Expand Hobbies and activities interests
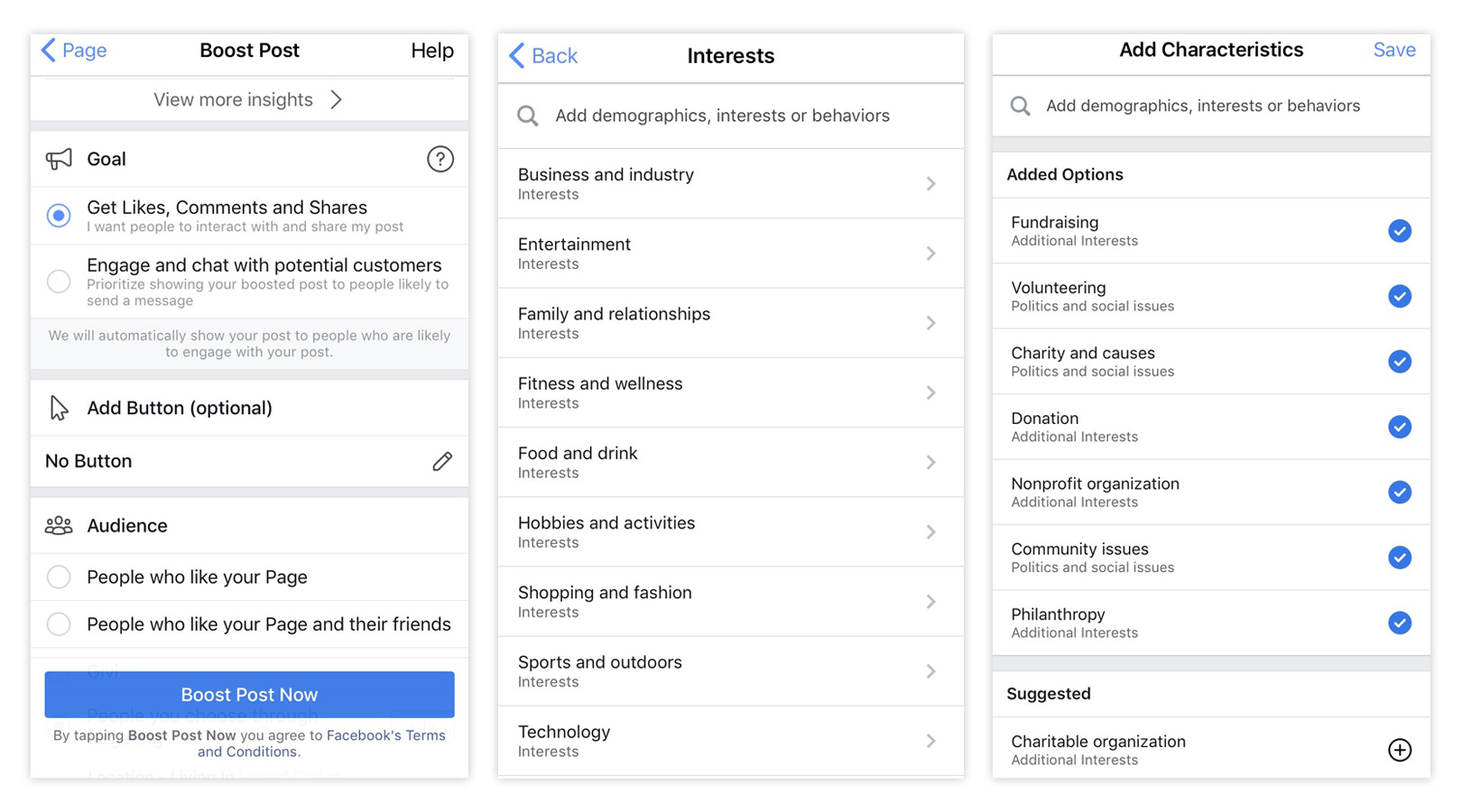 730,532
